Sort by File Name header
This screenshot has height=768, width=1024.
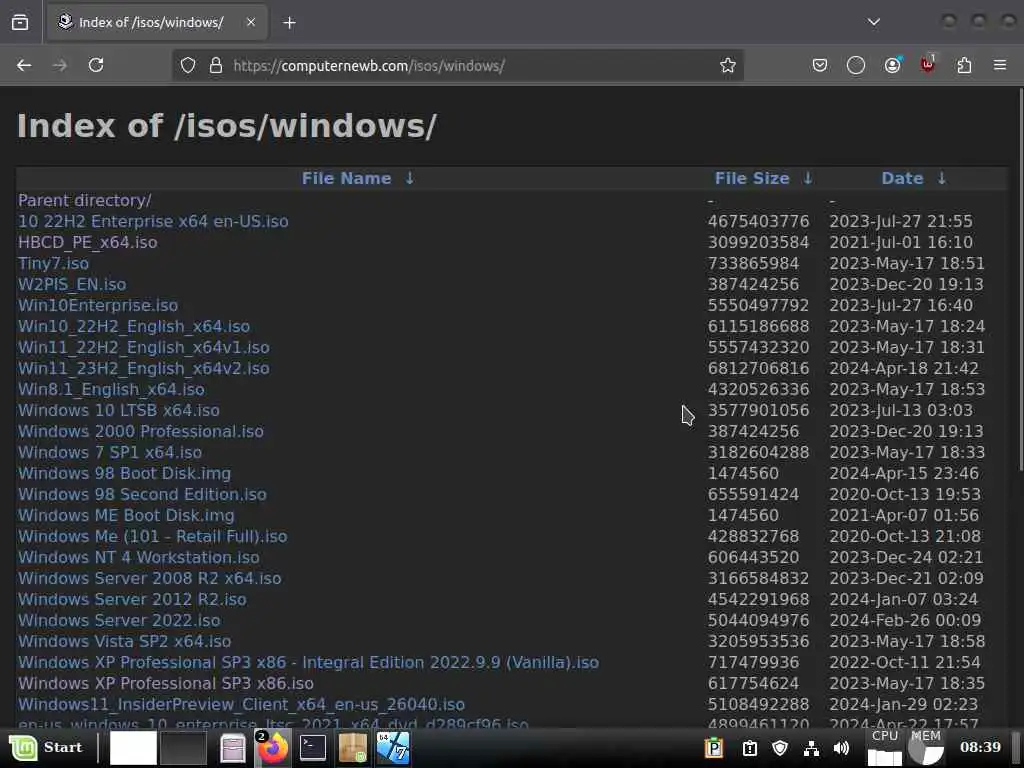tap(346, 178)
